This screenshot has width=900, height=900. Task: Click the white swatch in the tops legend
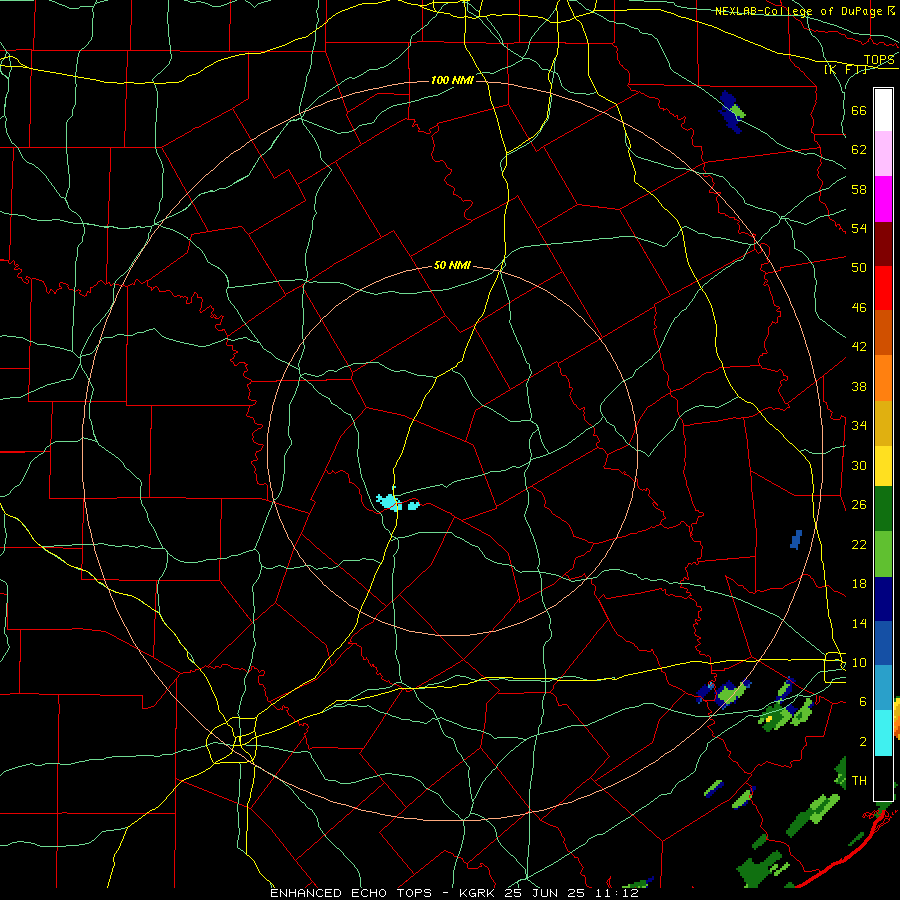[x=883, y=110]
